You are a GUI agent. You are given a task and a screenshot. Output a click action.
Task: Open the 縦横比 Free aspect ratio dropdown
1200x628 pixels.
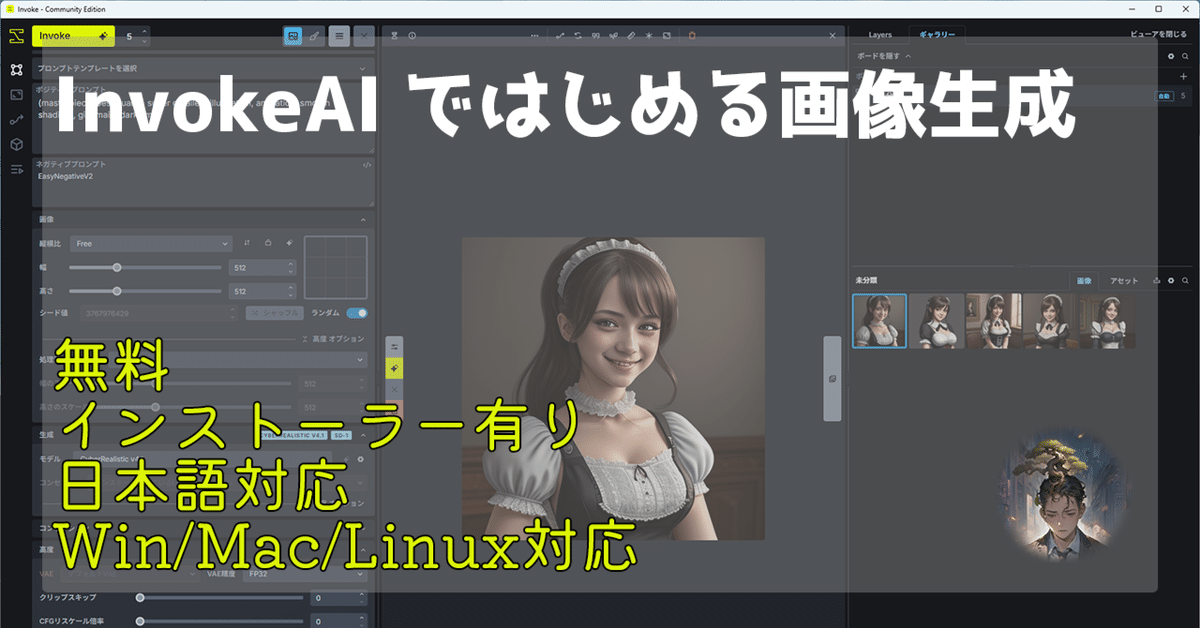click(150, 243)
